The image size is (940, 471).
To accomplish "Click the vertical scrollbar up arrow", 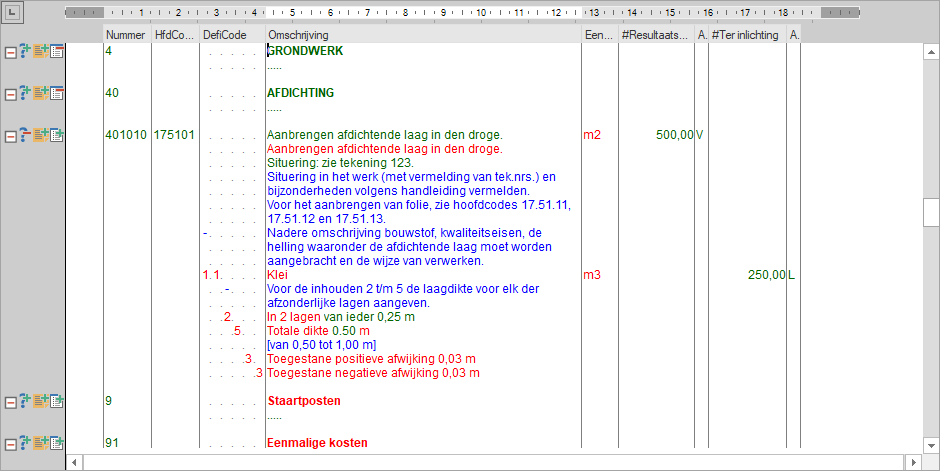I will (x=931, y=51).
